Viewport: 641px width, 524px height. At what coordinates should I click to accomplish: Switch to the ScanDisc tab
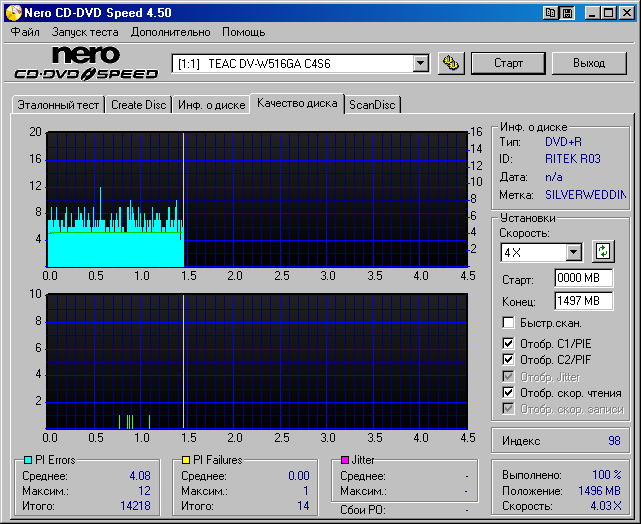coord(374,105)
